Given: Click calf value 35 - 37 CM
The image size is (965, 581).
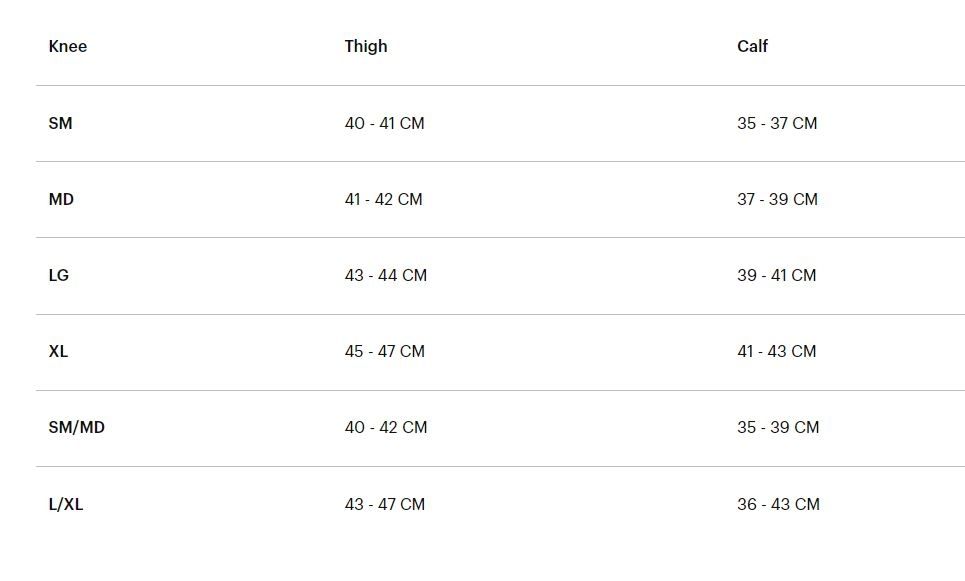Looking at the screenshot, I should (x=776, y=123).
